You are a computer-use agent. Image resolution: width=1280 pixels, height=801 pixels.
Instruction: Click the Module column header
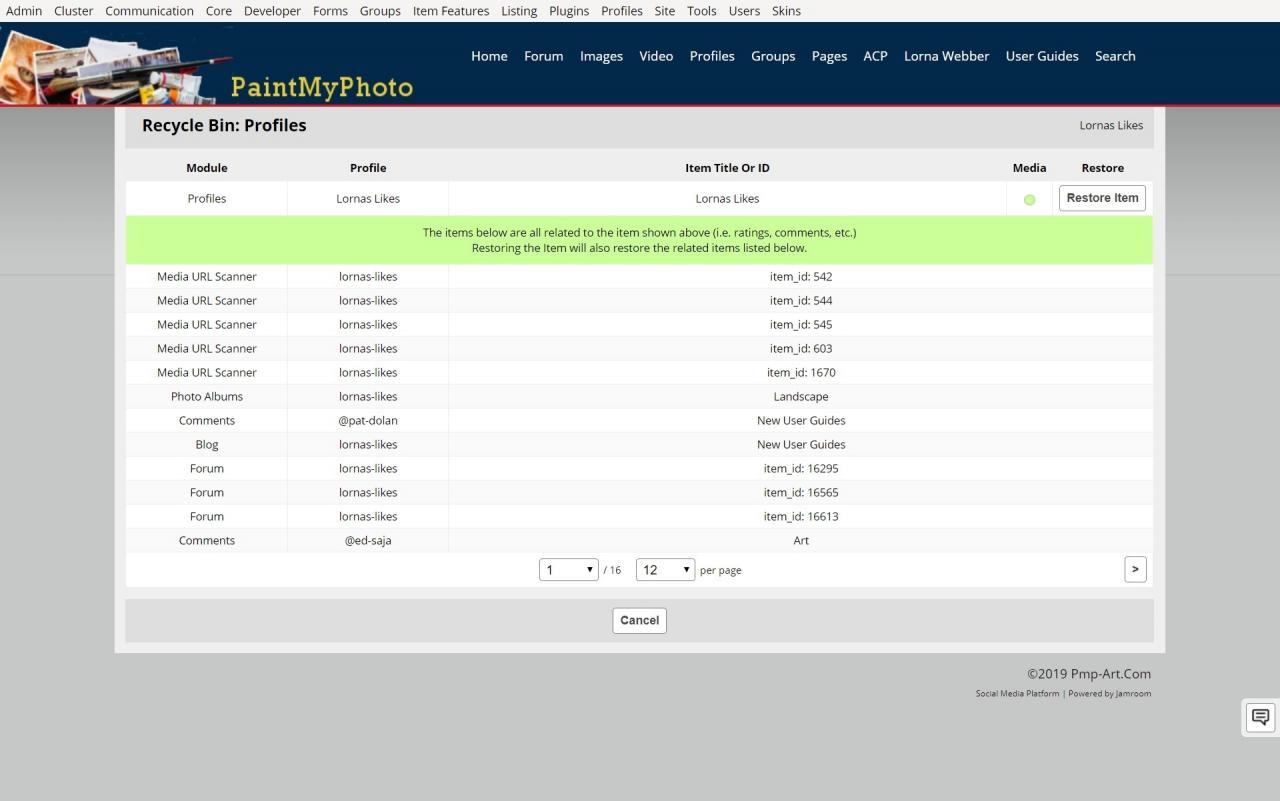207,168
